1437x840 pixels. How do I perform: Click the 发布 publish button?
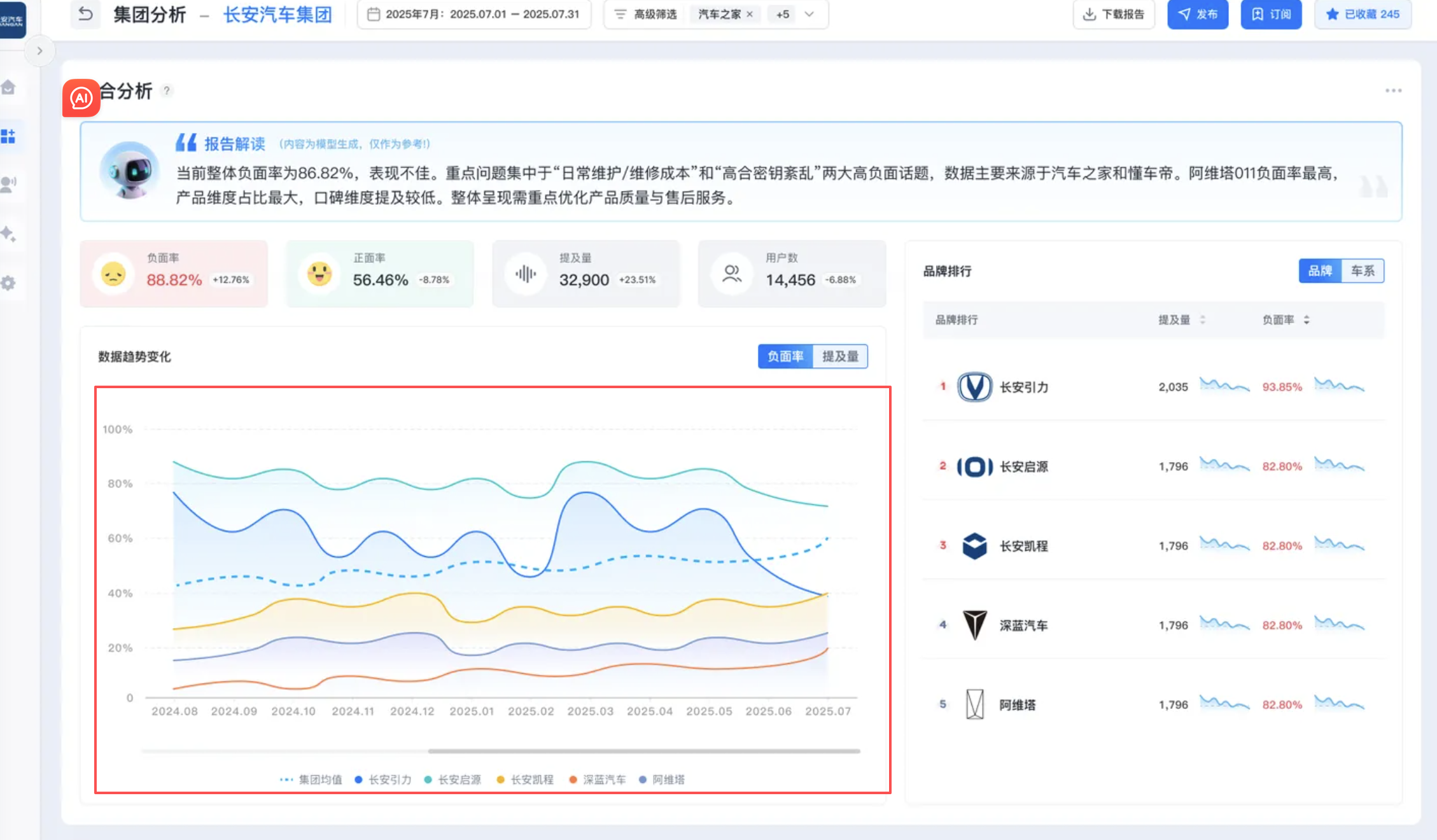click(1198, 14)
